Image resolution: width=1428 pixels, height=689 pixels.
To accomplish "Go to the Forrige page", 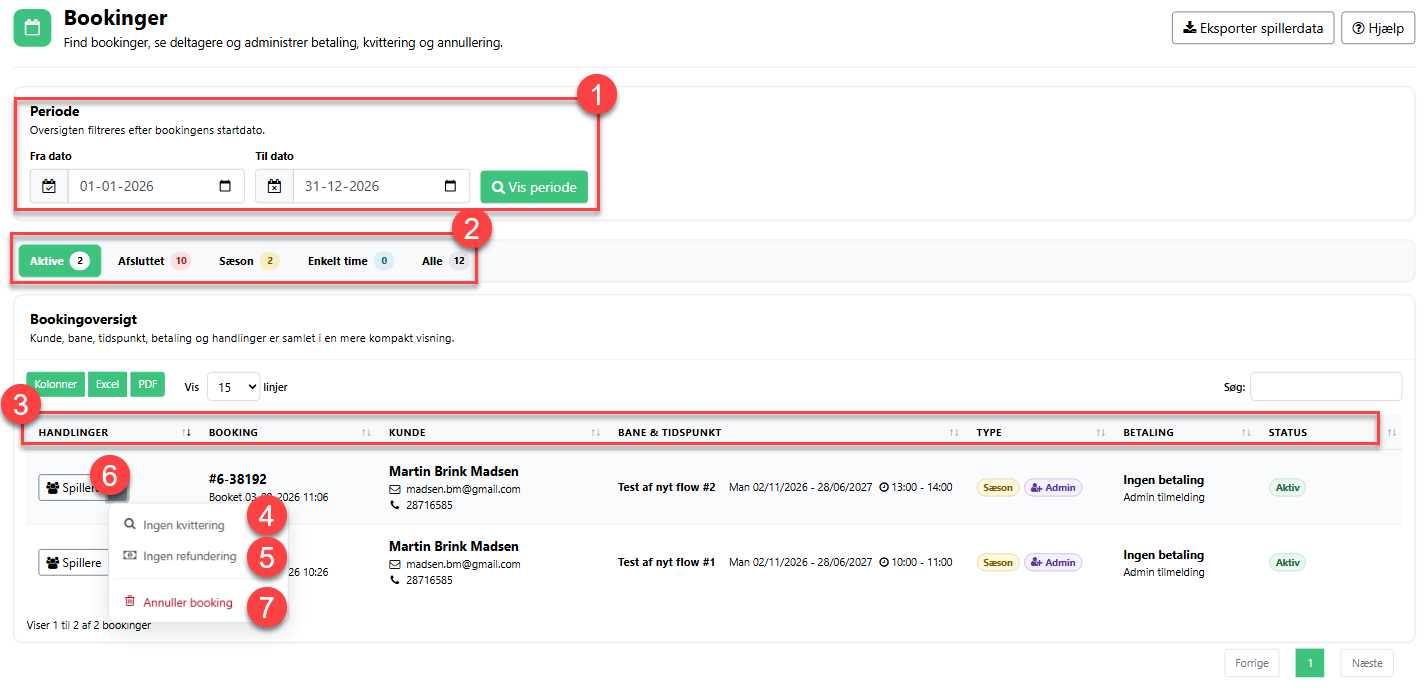I will point(1252,663).
